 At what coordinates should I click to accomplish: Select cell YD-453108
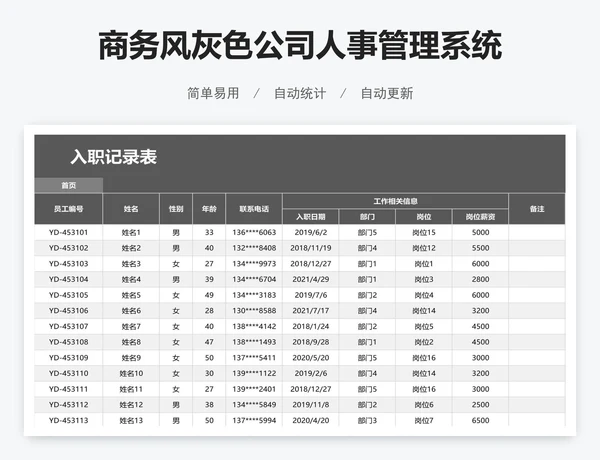tap(68, 342)
